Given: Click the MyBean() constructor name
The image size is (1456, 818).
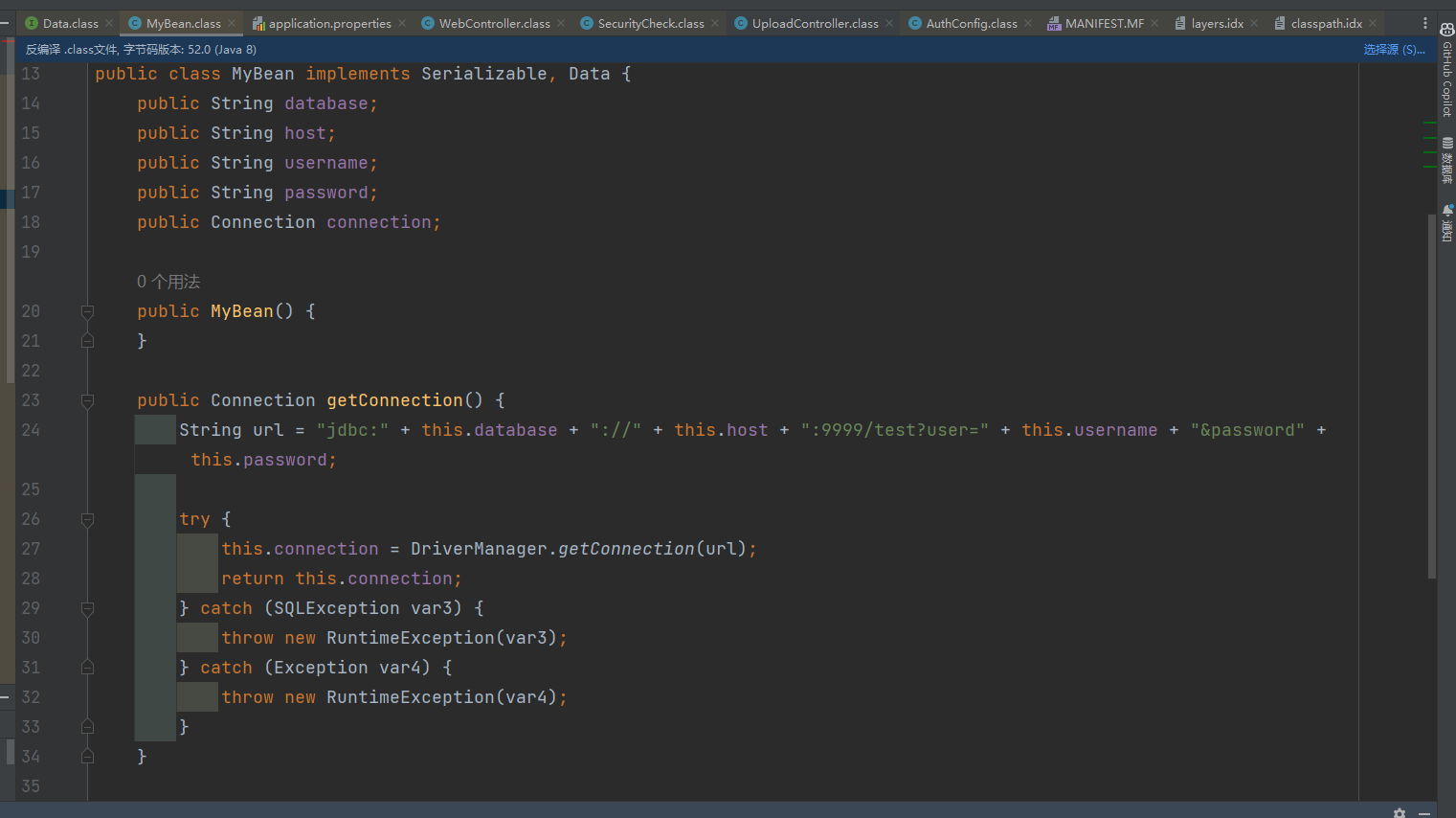Looking at the screenshot, I should click(x=242, y=311).
